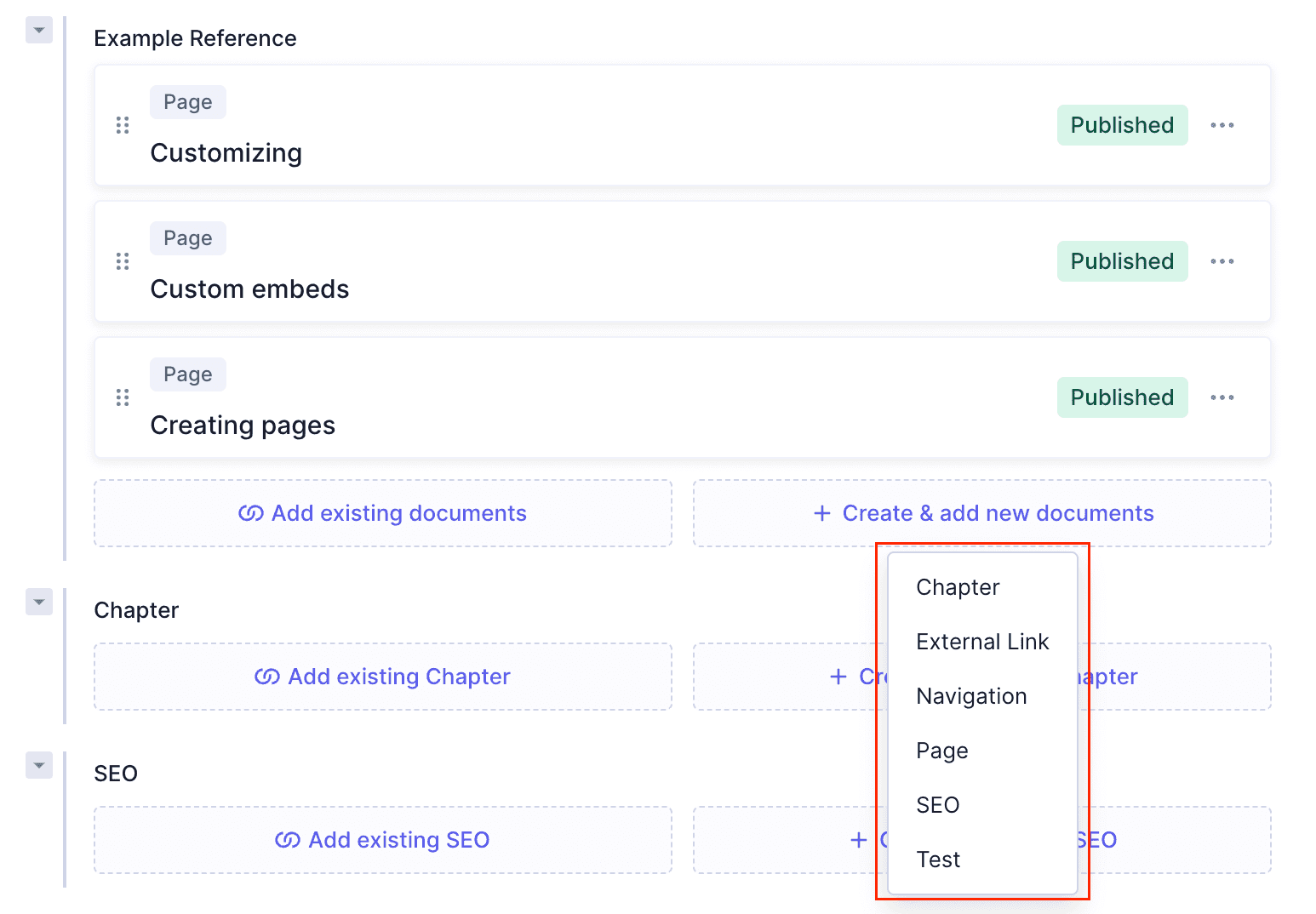1316x914 pixels.
Task: Select Navigation from the document type menu
Action: click(x=971, y=695)
